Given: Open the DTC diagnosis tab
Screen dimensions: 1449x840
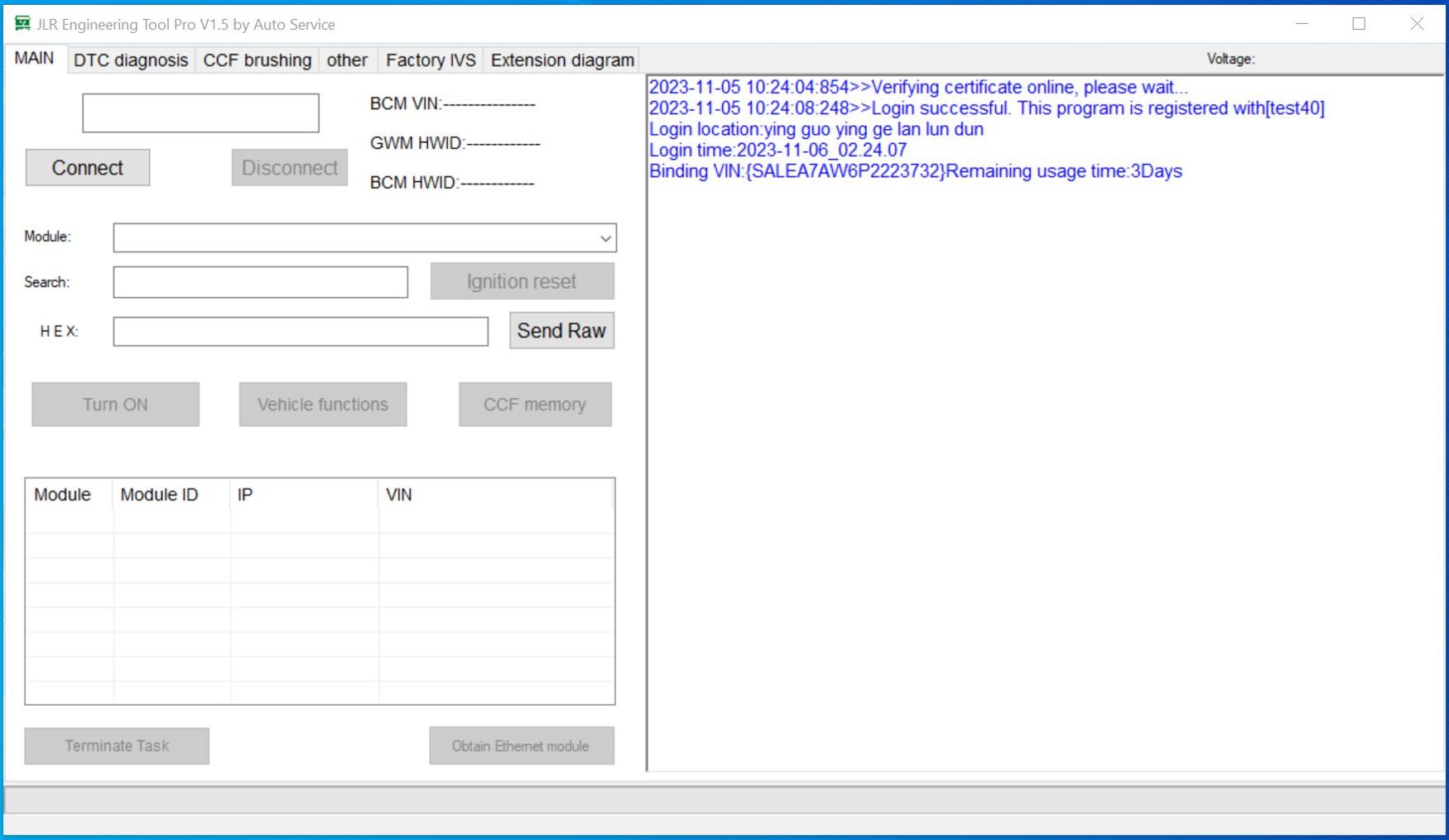Looking at the screenshot, I should (x=131, y=60).
